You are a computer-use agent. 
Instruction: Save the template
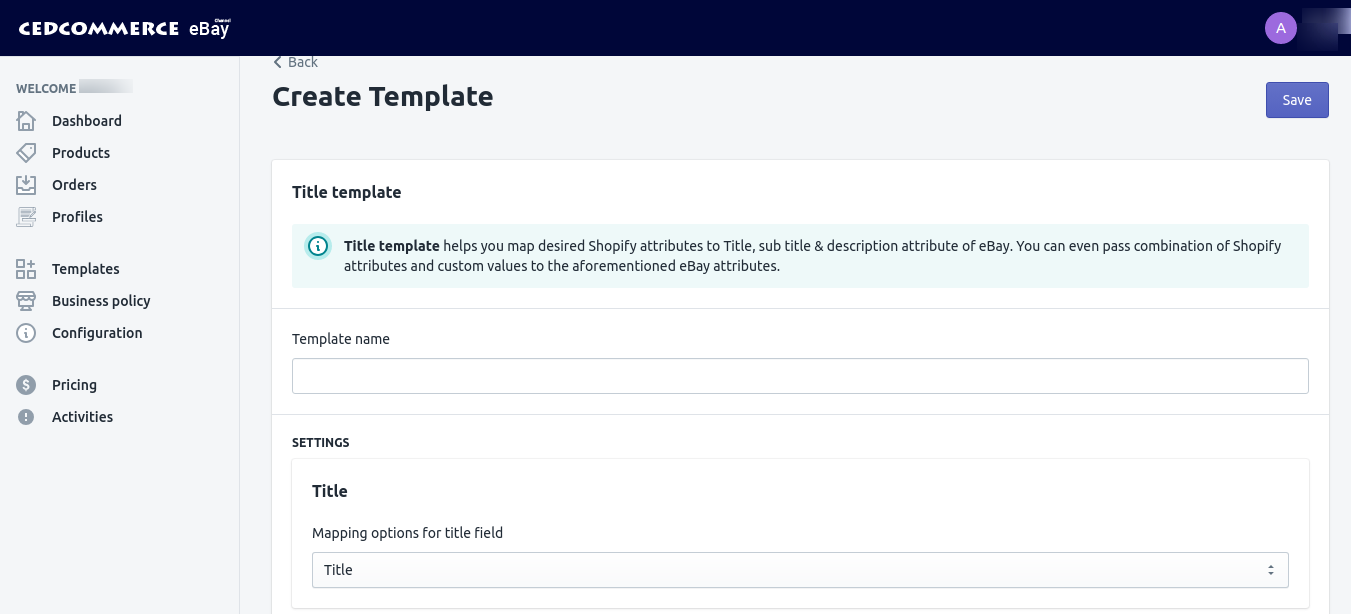click(1297, 100)
